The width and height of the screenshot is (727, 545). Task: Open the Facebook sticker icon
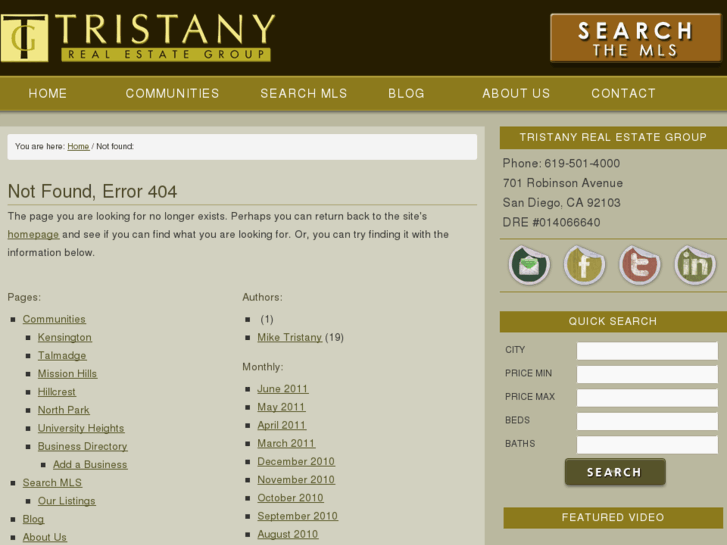(584, 265)
